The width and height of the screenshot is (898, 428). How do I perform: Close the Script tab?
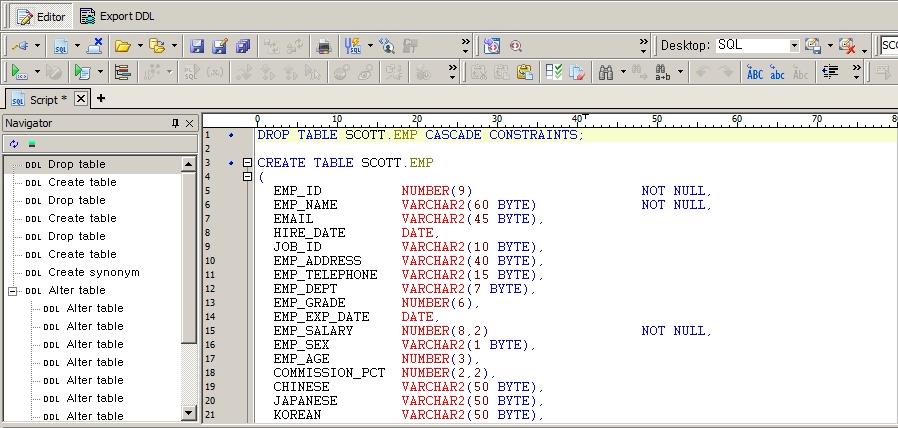[81, 98]
